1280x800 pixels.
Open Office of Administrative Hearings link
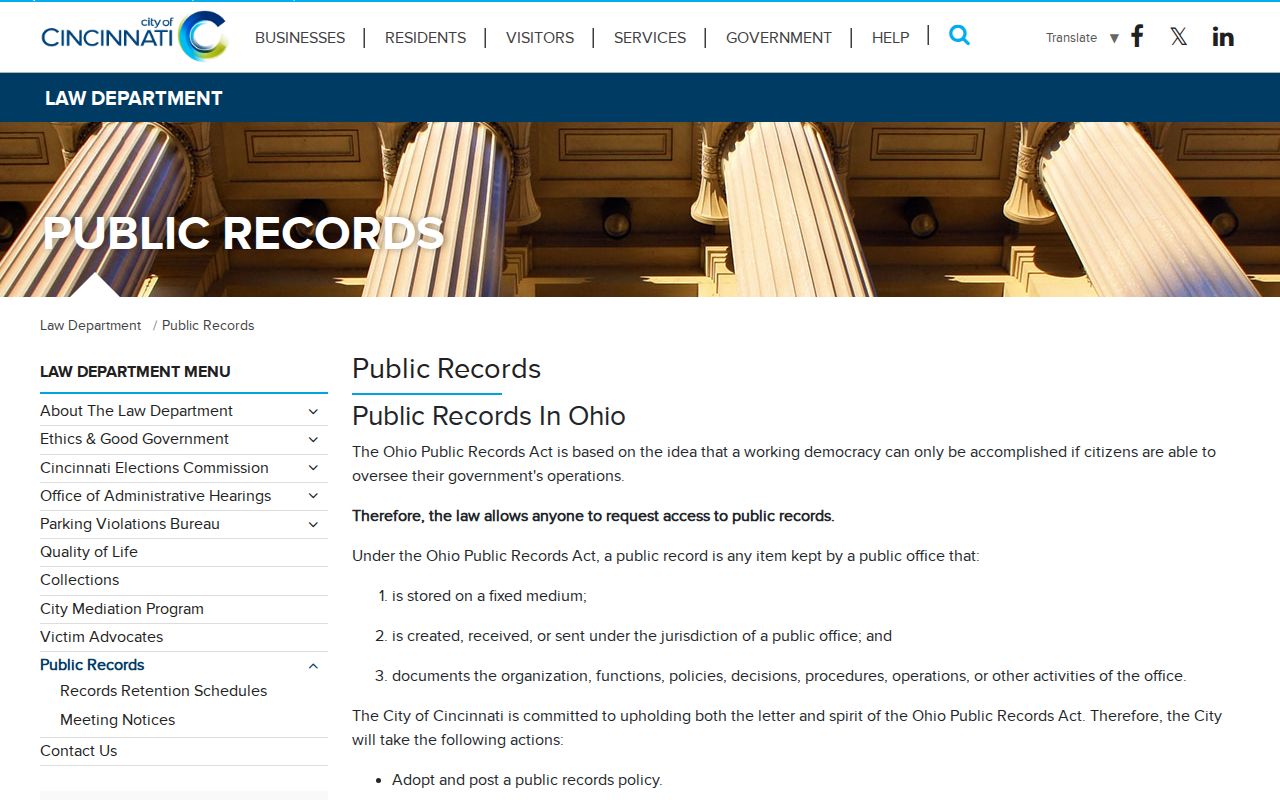pyautogui.click(x=155, y=496)
